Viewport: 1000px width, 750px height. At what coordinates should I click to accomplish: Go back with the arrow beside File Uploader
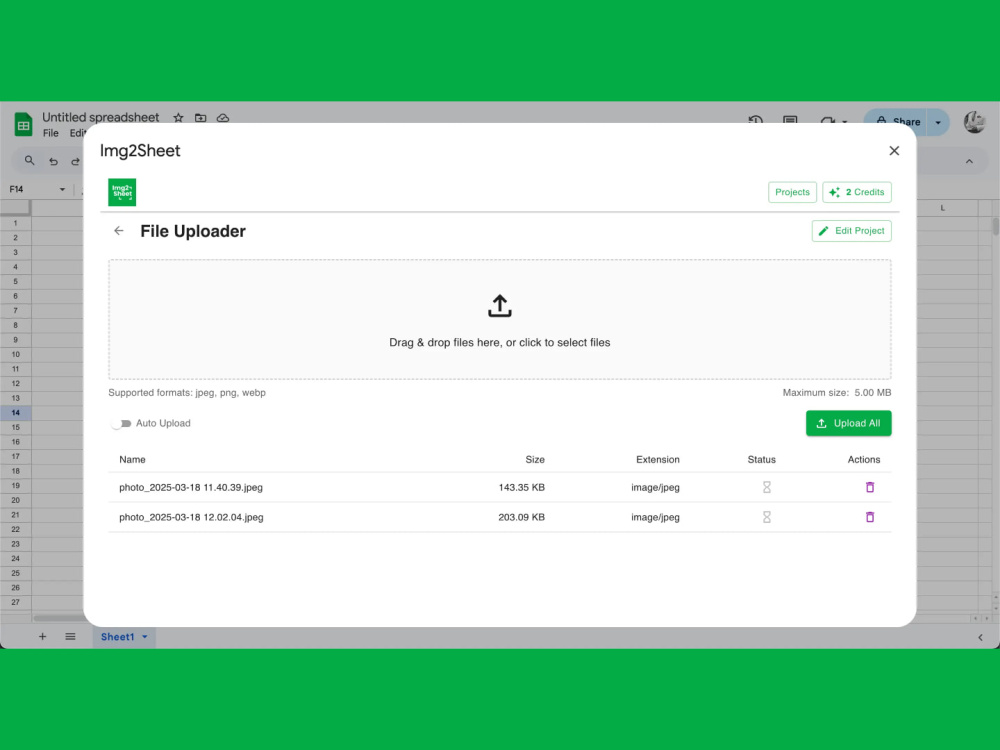coord(119,231)
